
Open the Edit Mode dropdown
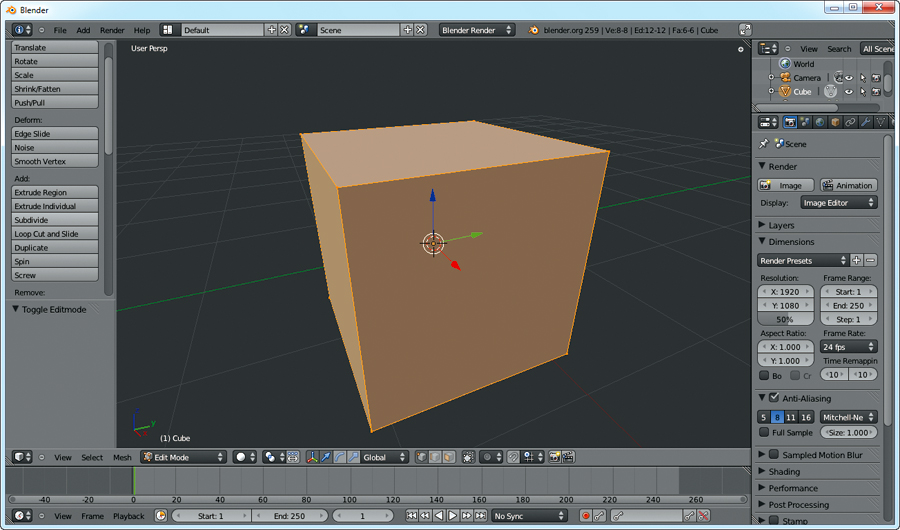(x=183, y=457)
